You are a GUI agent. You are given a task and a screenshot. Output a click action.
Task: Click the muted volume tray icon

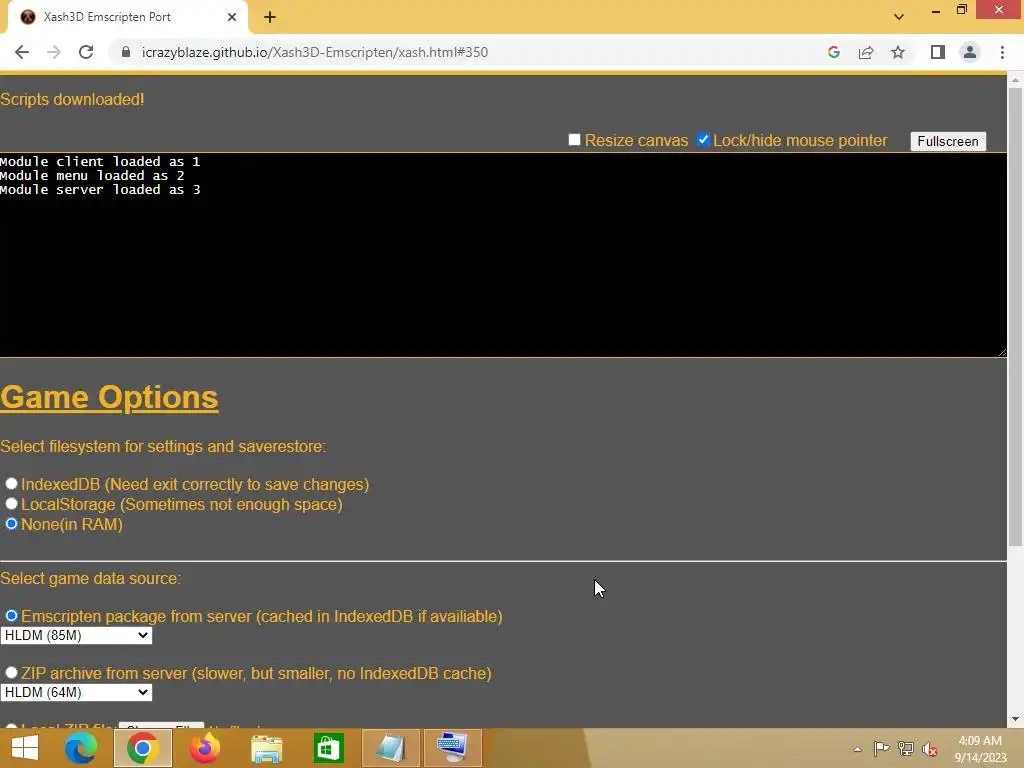(x=930, y=749)
